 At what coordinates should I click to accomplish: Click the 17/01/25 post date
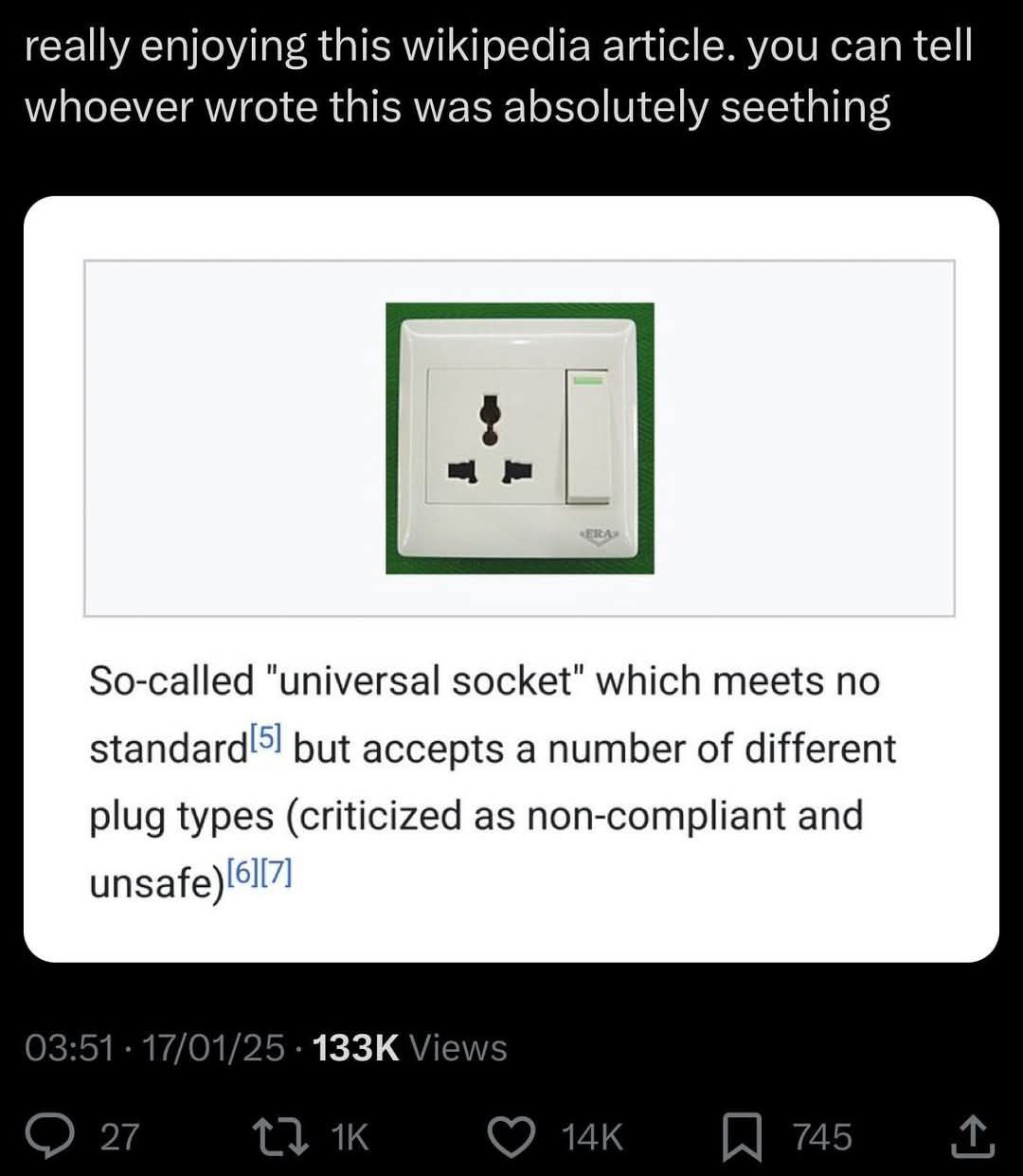tap(212, 1048)
